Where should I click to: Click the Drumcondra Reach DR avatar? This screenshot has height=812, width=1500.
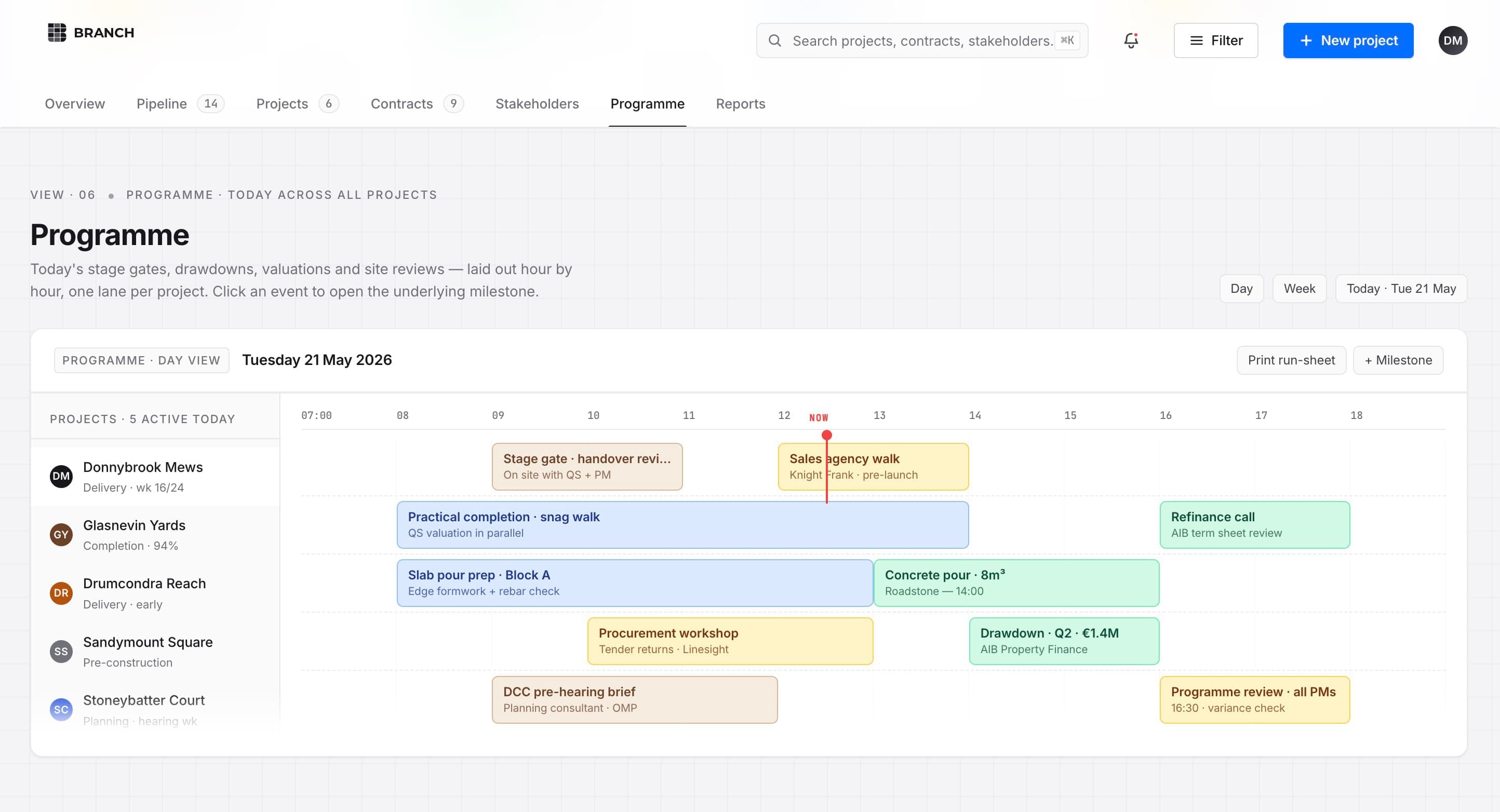click(x=61, y=593)
